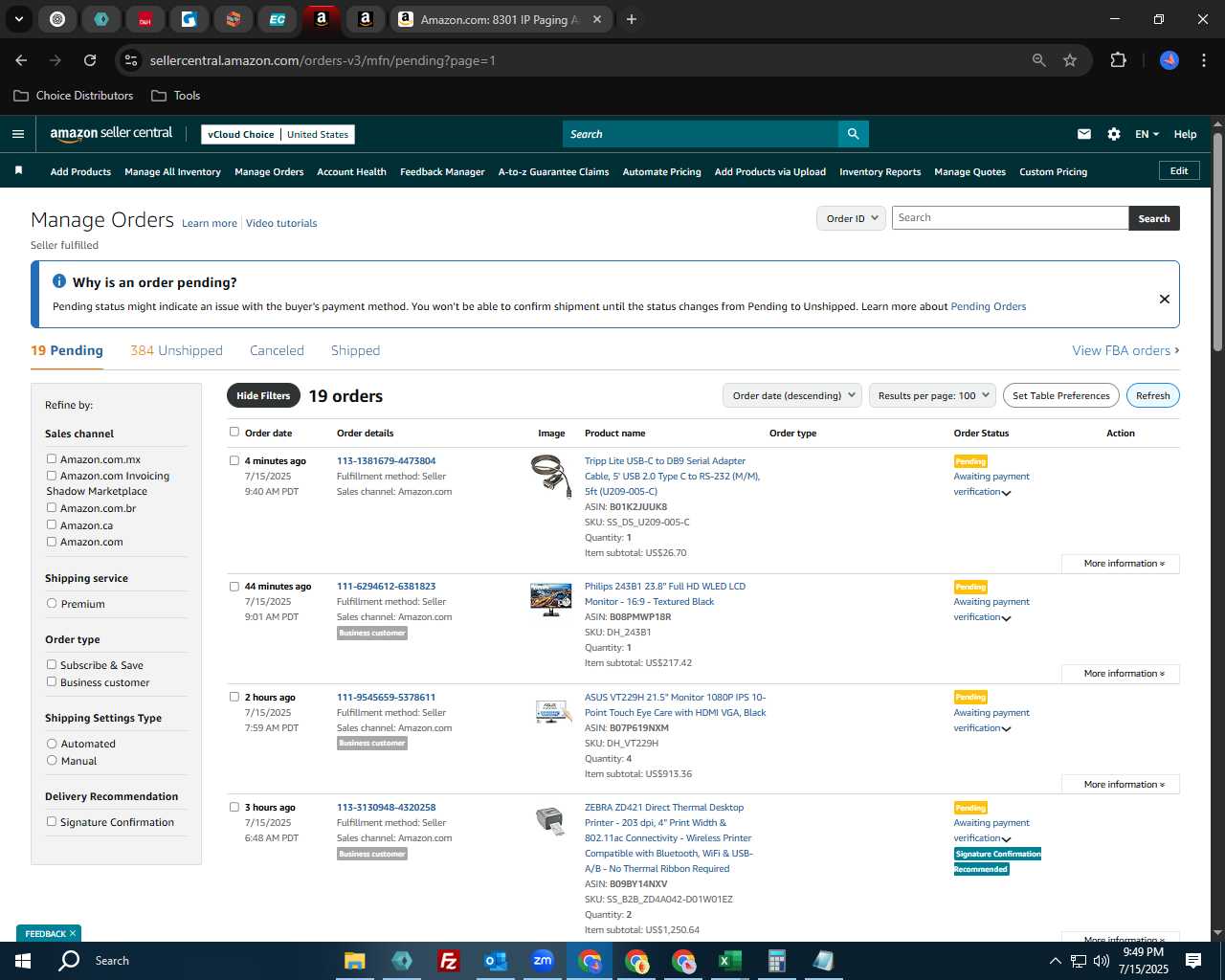
Task: Open Calculator from taskbar
Action: 776,961
